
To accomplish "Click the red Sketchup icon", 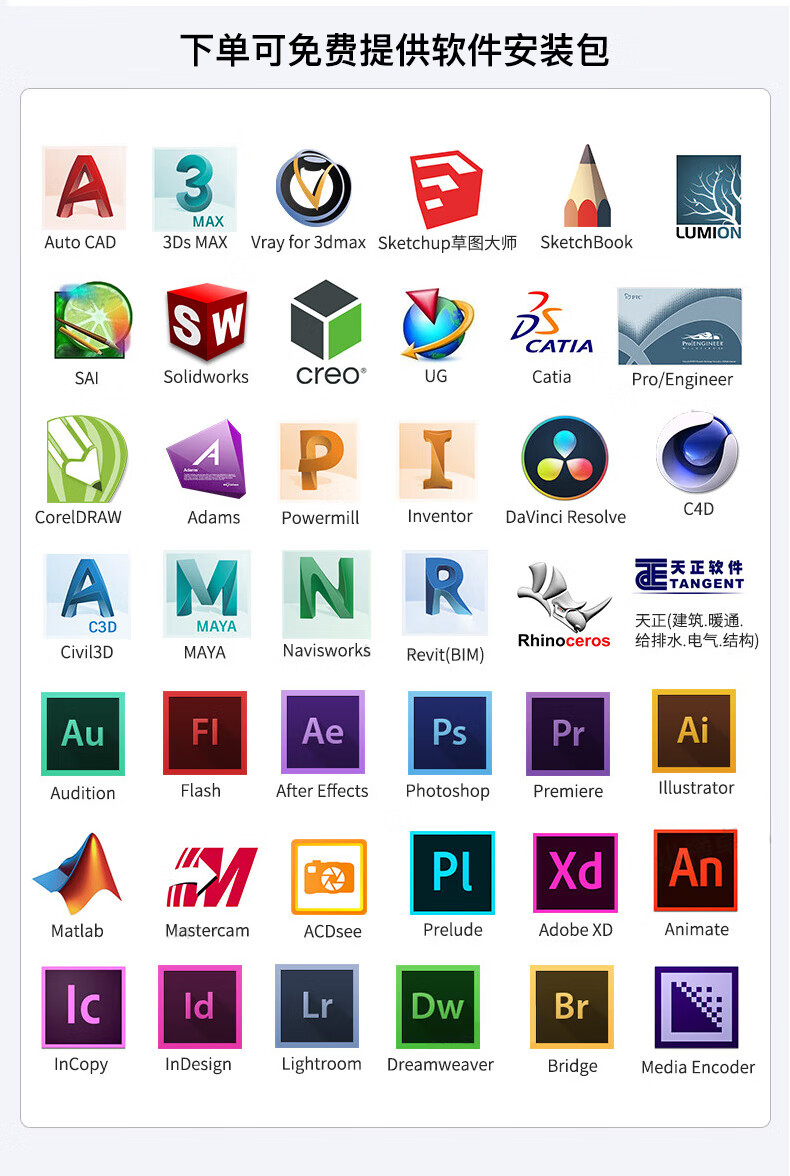I will coord(446,188).
